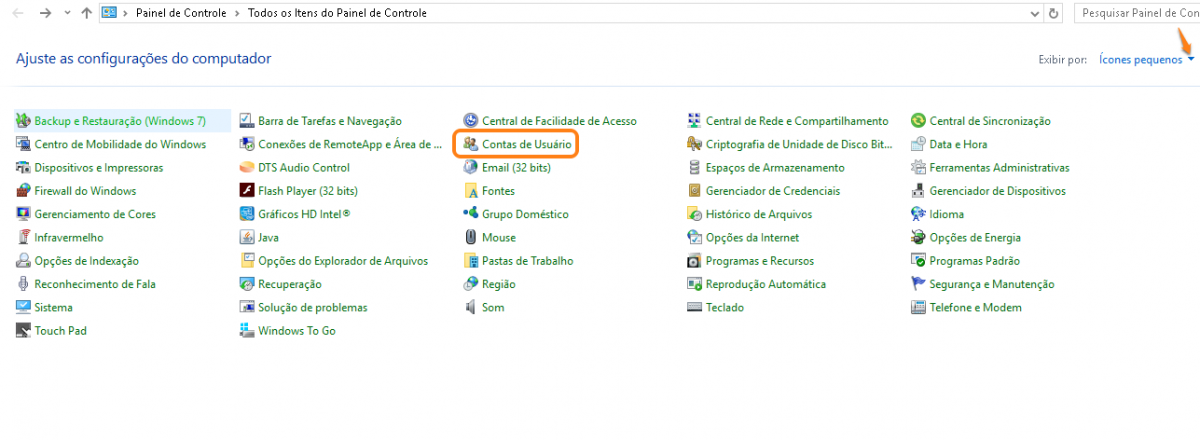Open the Grupo Doméstico link
Image resolution: width=1200 pixels, height=440 pixels.
525,214
